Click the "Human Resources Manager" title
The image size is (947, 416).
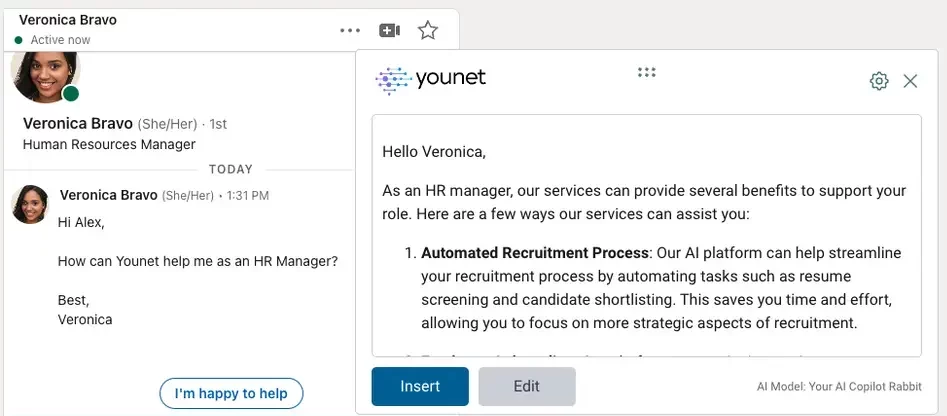click(109, 145)
